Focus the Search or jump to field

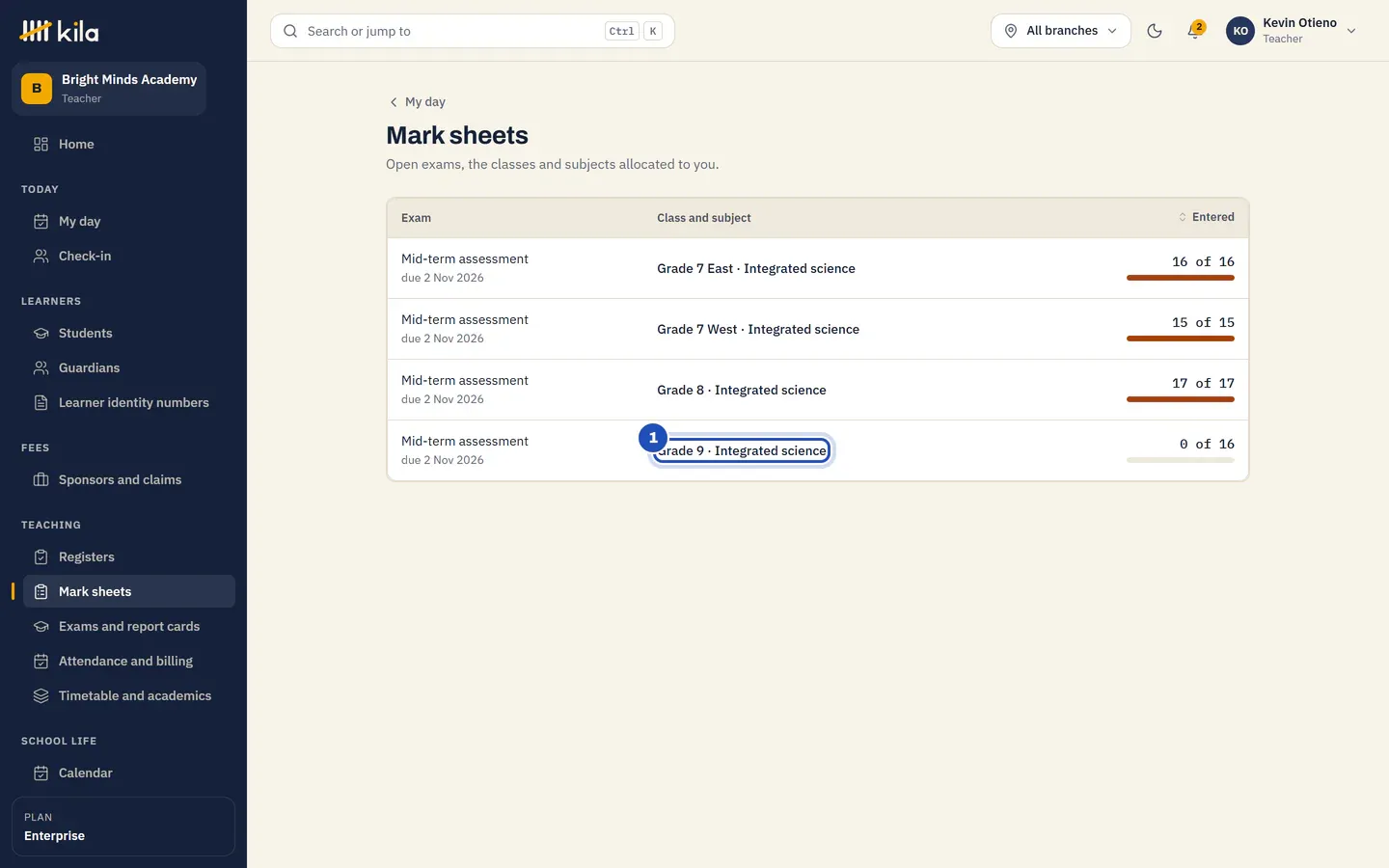coord(473,31)
